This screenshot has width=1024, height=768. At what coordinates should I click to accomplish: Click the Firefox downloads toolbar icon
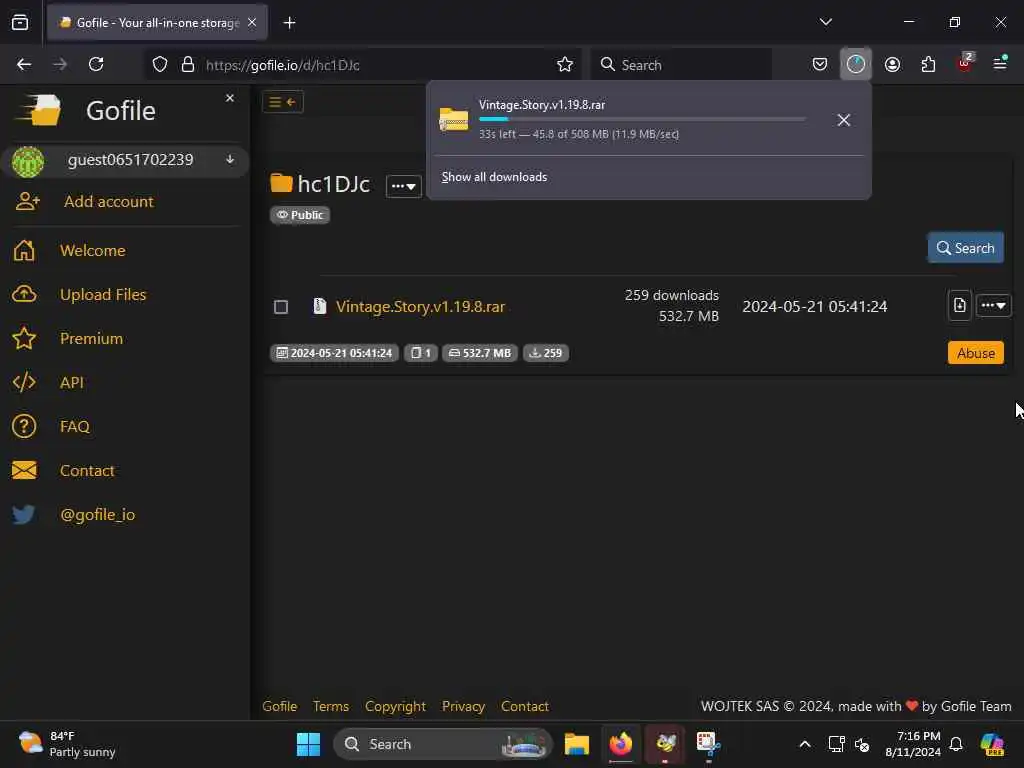click(856, 64)
